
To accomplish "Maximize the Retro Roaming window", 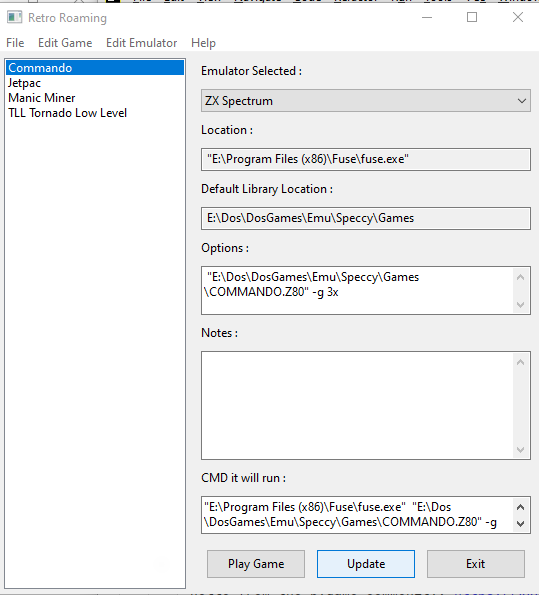I will [x=472, y=17].
